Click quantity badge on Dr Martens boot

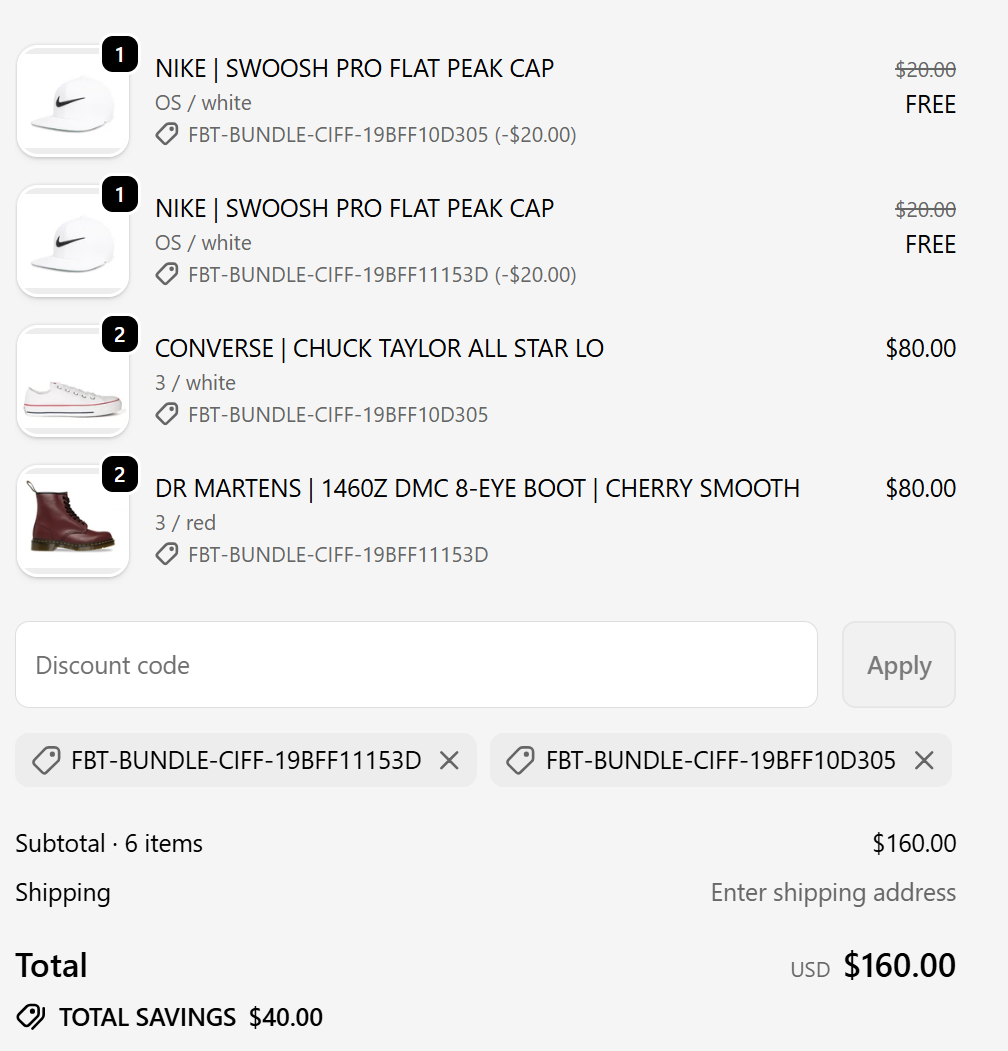coord(120,475)
